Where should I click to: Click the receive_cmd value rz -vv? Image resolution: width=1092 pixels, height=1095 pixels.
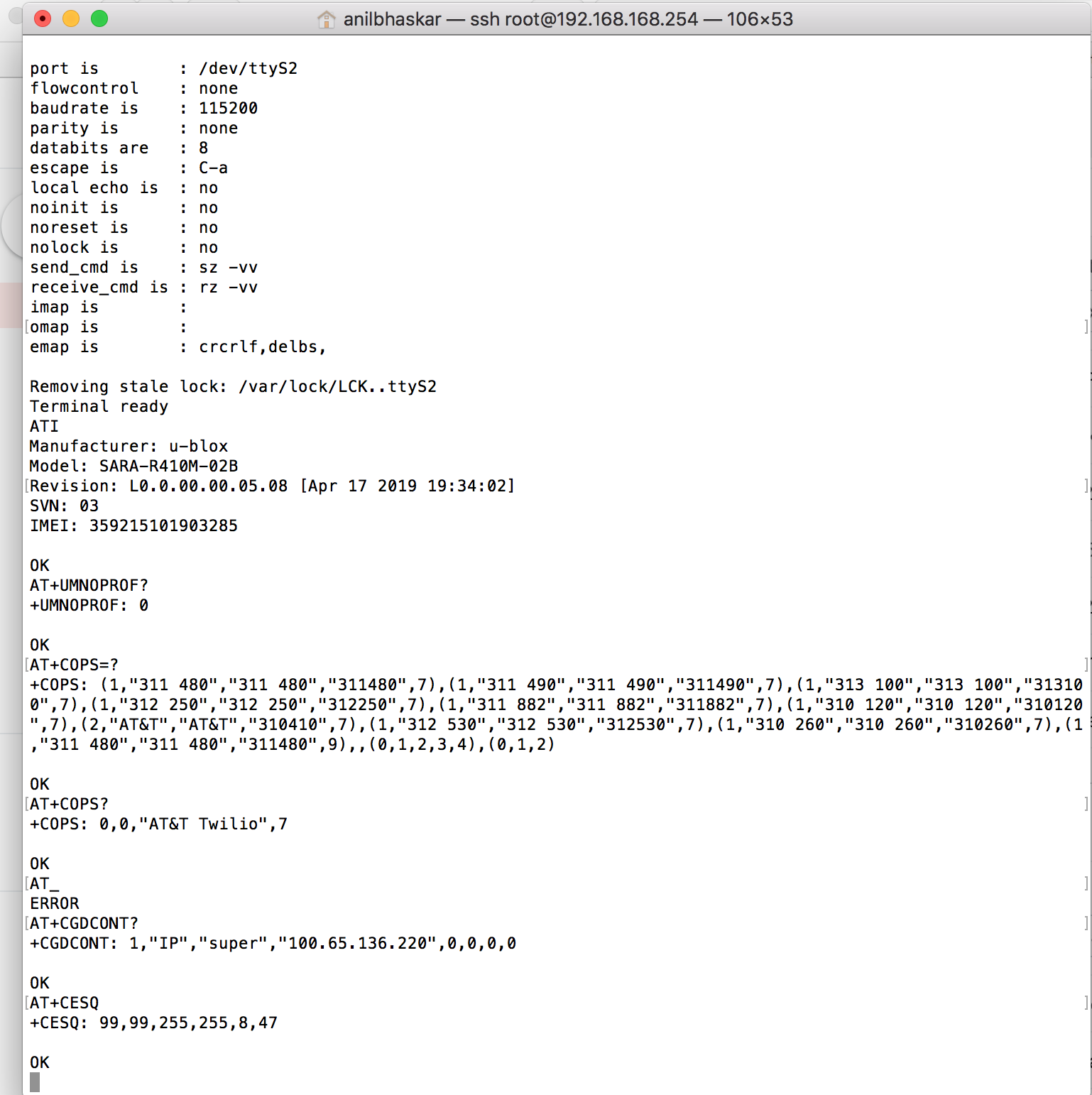(228, 287)
